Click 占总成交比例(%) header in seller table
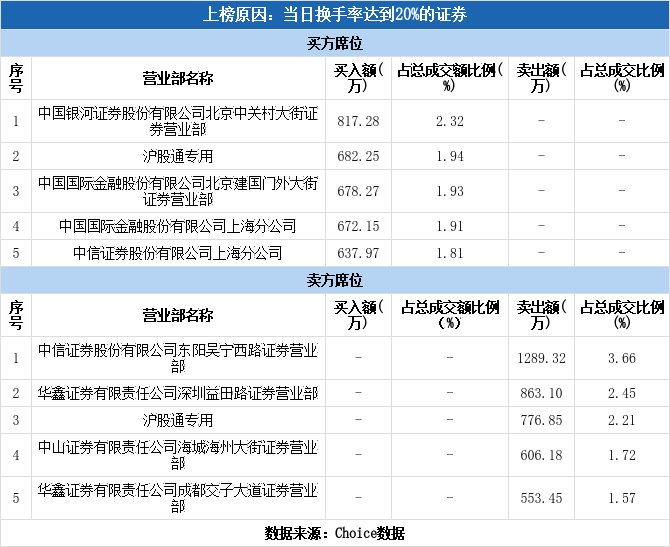The width and height of the screenshot is (670, 547). click(x=622, y=315)
